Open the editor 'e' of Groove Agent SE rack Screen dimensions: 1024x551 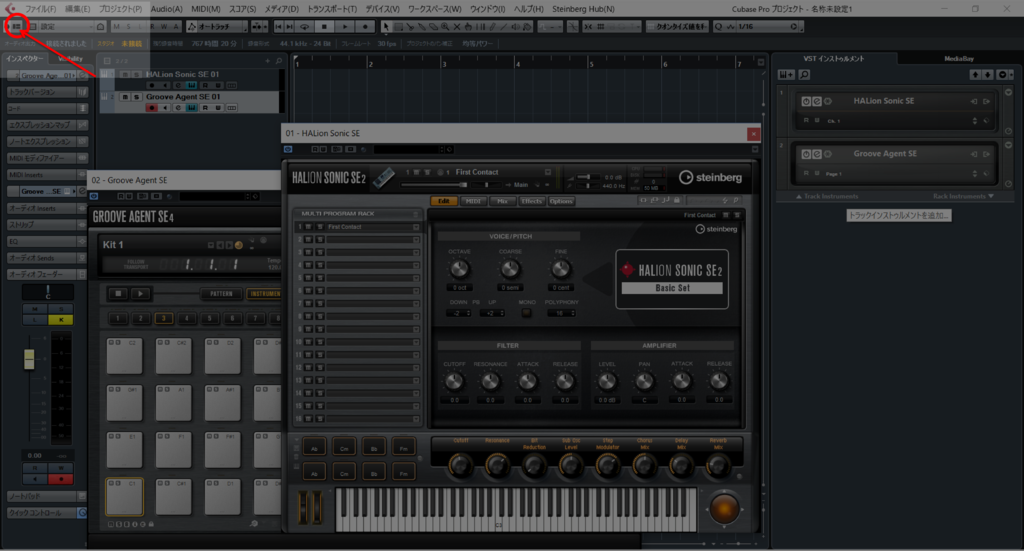(816, 154)
